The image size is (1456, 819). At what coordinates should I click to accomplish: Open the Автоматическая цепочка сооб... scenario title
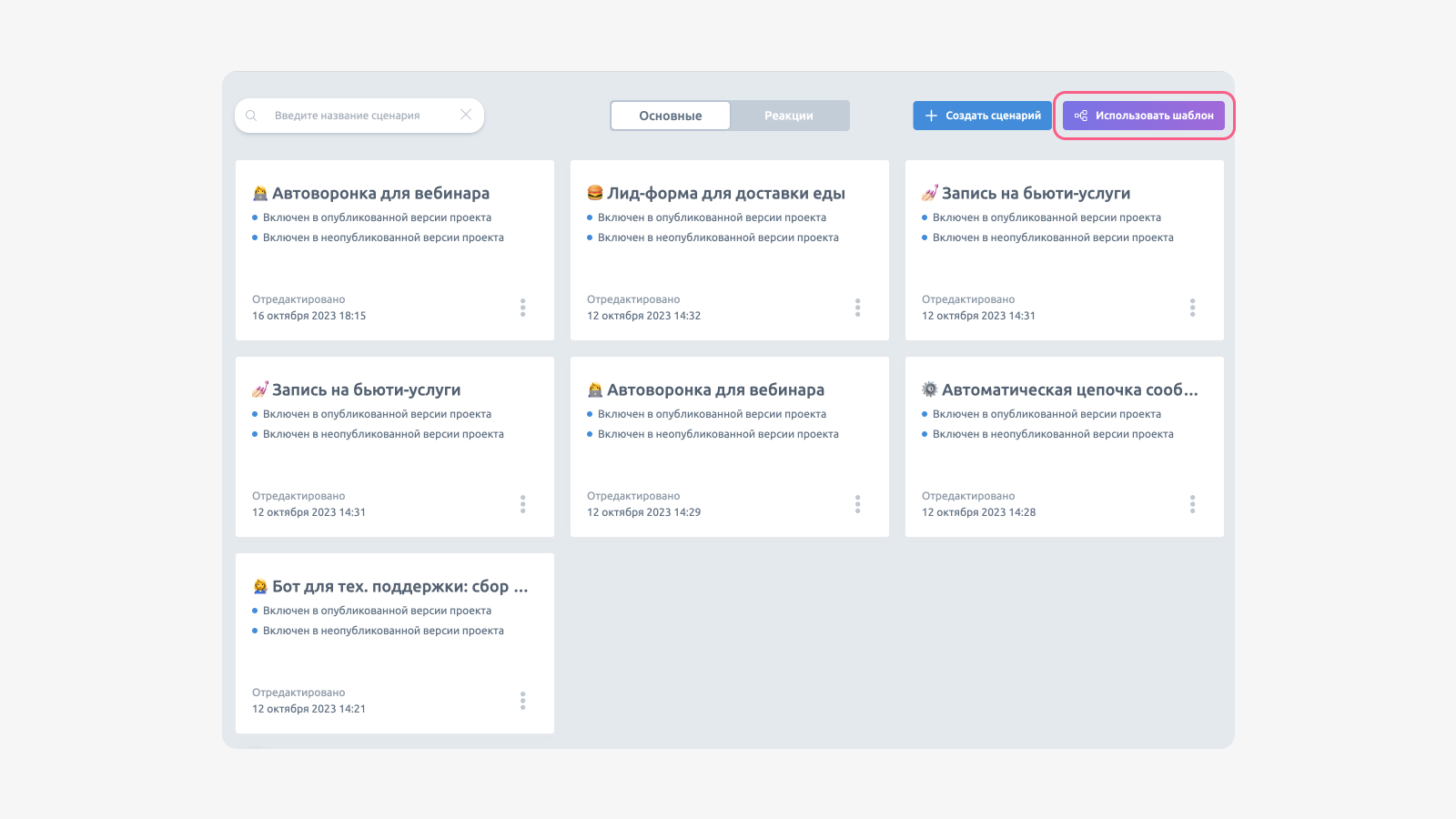coord(1070,389)
